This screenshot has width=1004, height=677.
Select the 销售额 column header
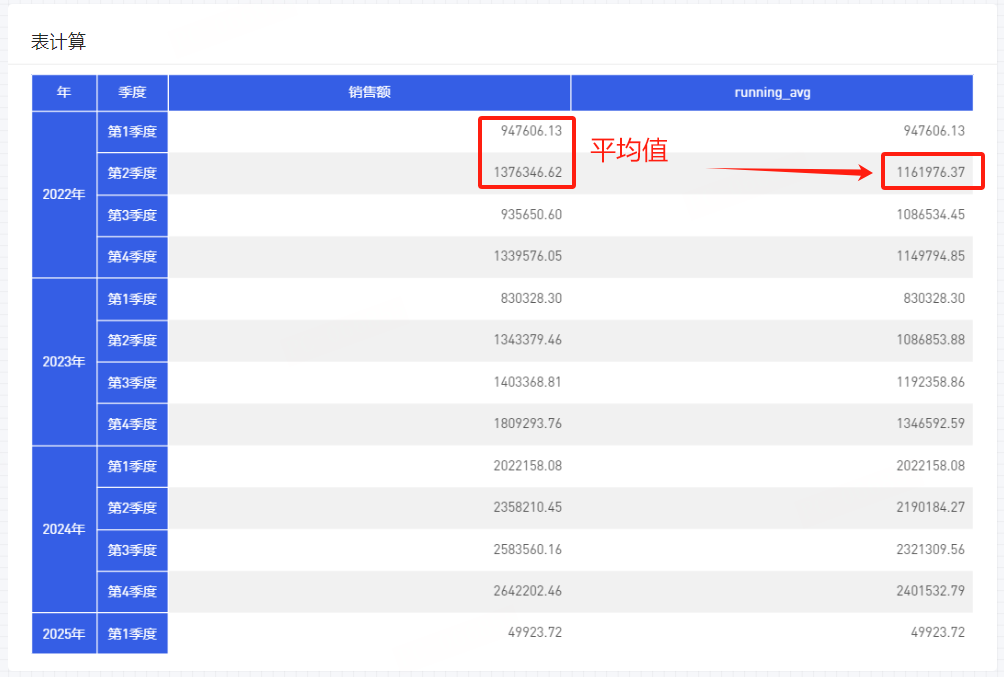pyautogui.click(x=369, y=92)
